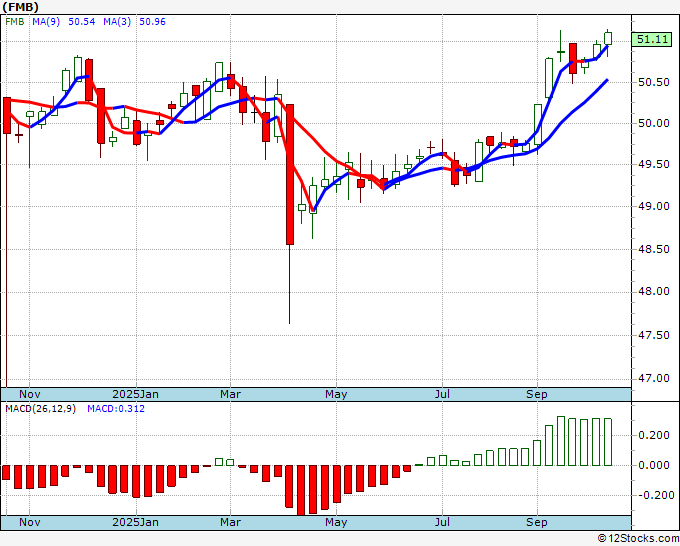Click the 2025Jan label on MACD axis
Screen dimensions: 680x546
click(x=135, y=522)
